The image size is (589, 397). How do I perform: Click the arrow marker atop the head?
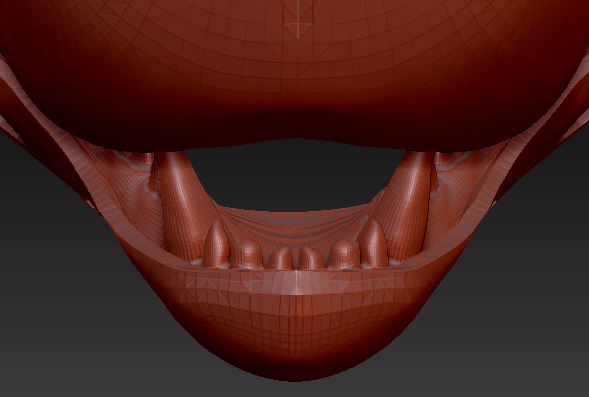click(298, 20)
